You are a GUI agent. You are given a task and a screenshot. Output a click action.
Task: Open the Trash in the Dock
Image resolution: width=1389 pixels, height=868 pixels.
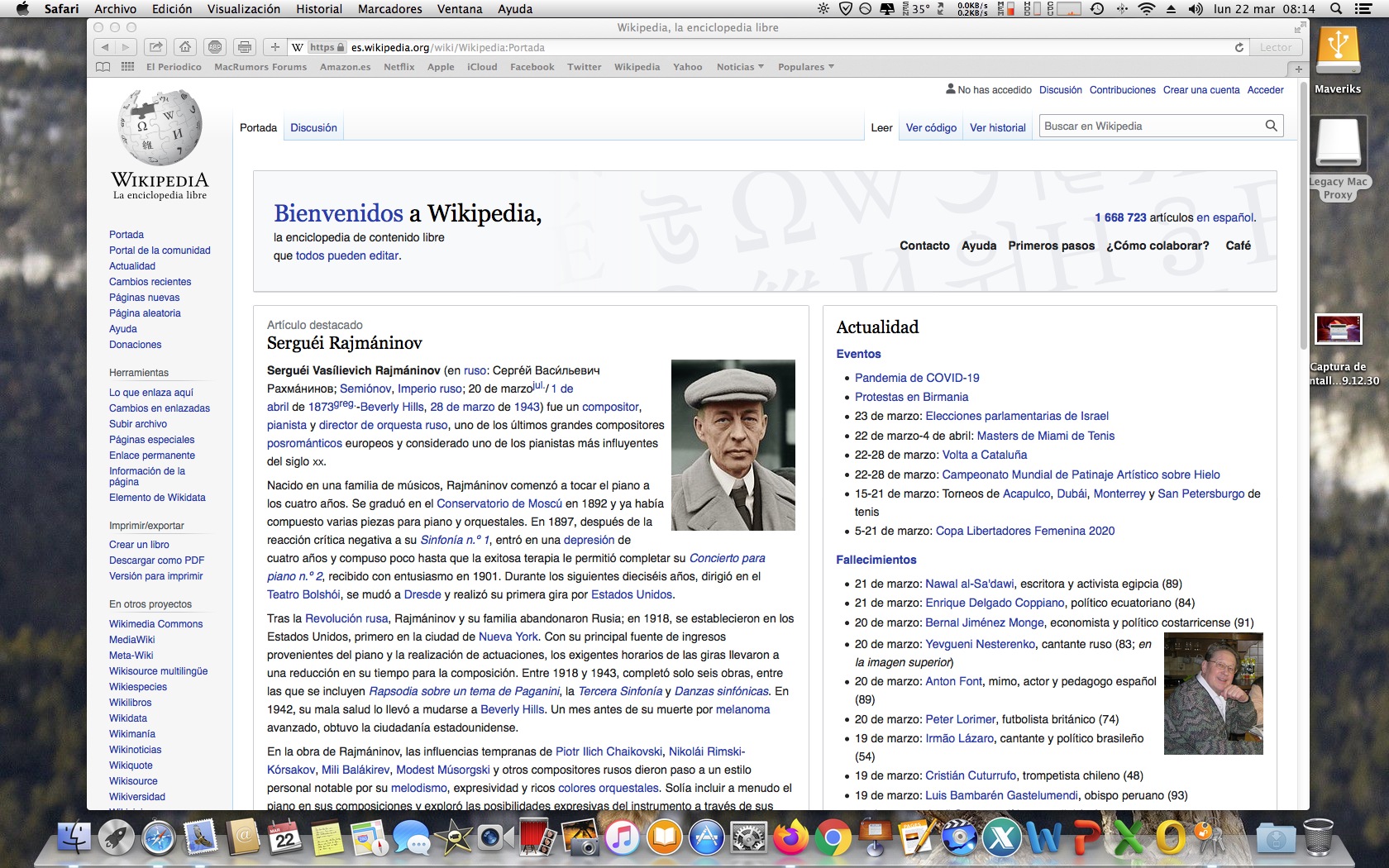pos(1318,838)
